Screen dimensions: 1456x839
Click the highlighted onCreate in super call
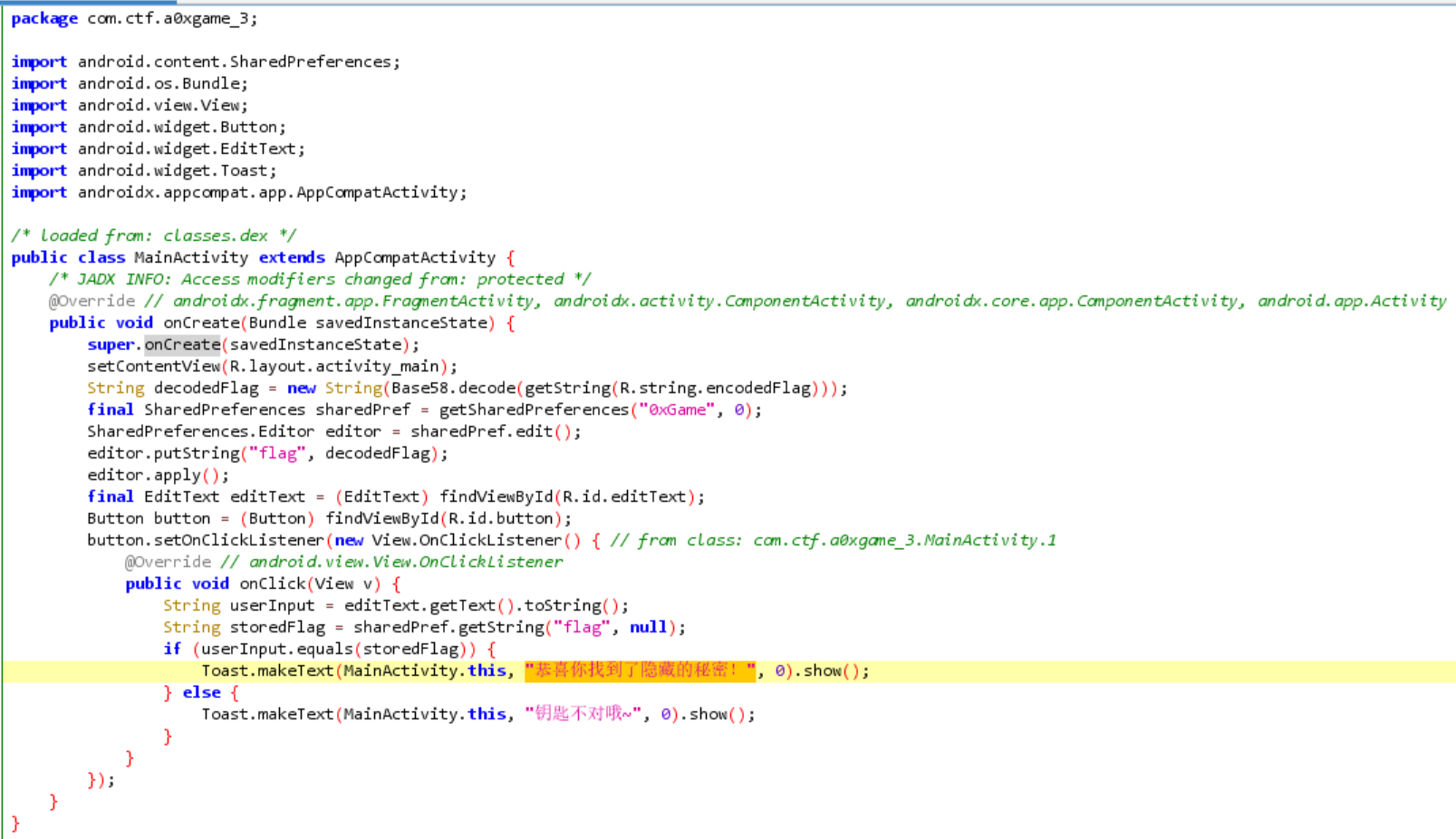click(182, 344)
